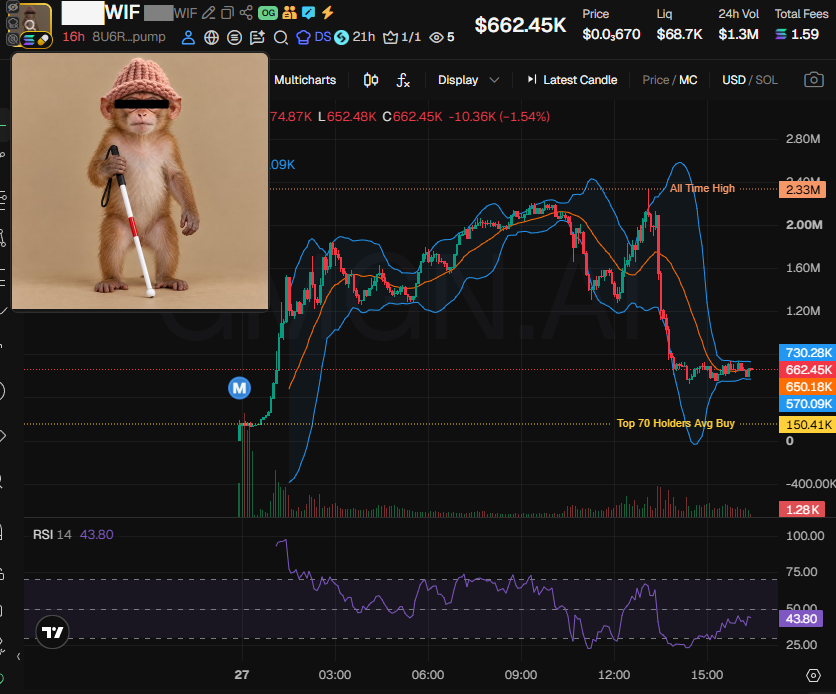The width and height of the screenshot is (836, 694).
Task: Click the 662.45K red price tag
Action: point(807,370)
